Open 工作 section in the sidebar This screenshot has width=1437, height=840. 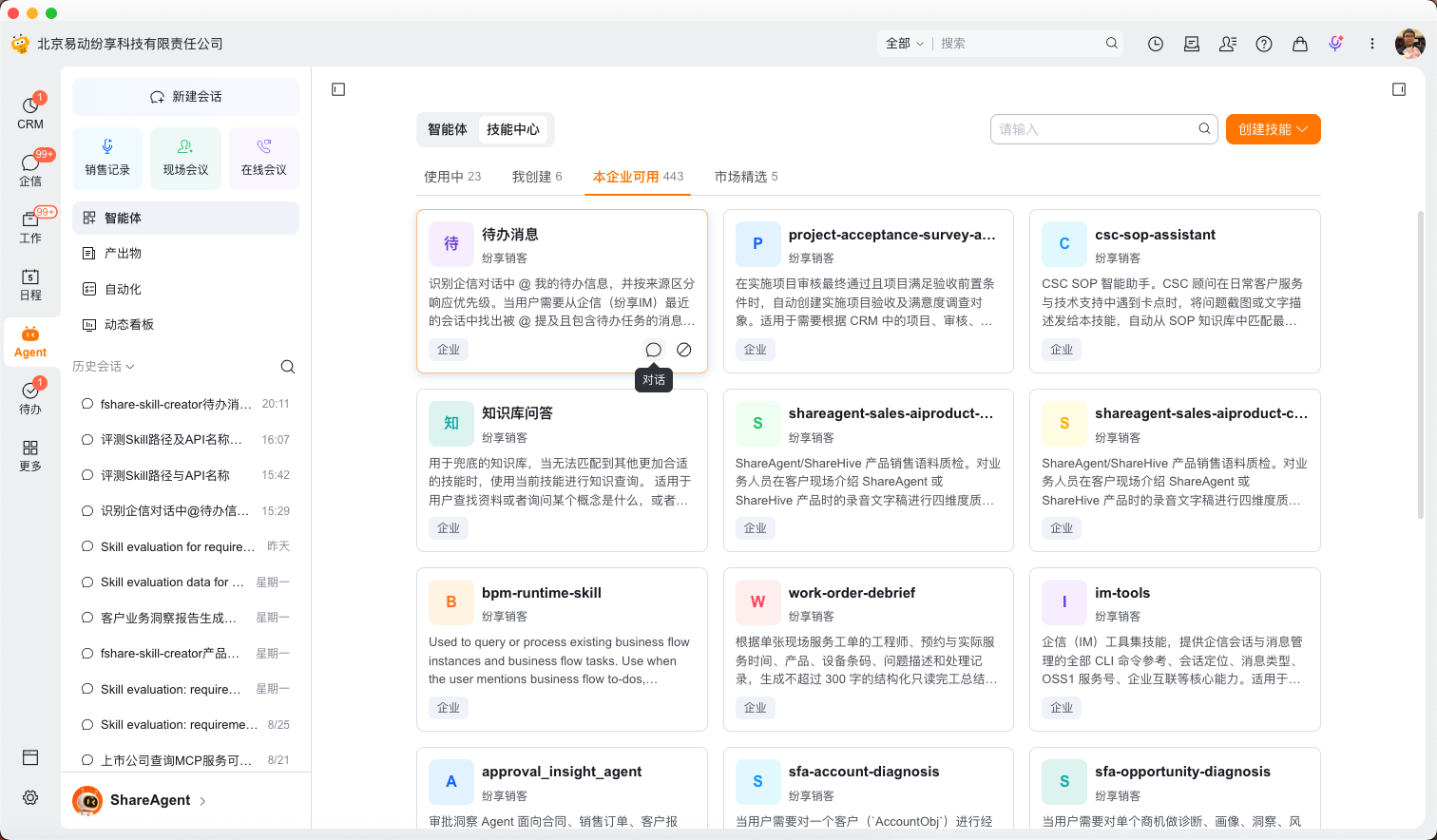(x=30, y=226)
